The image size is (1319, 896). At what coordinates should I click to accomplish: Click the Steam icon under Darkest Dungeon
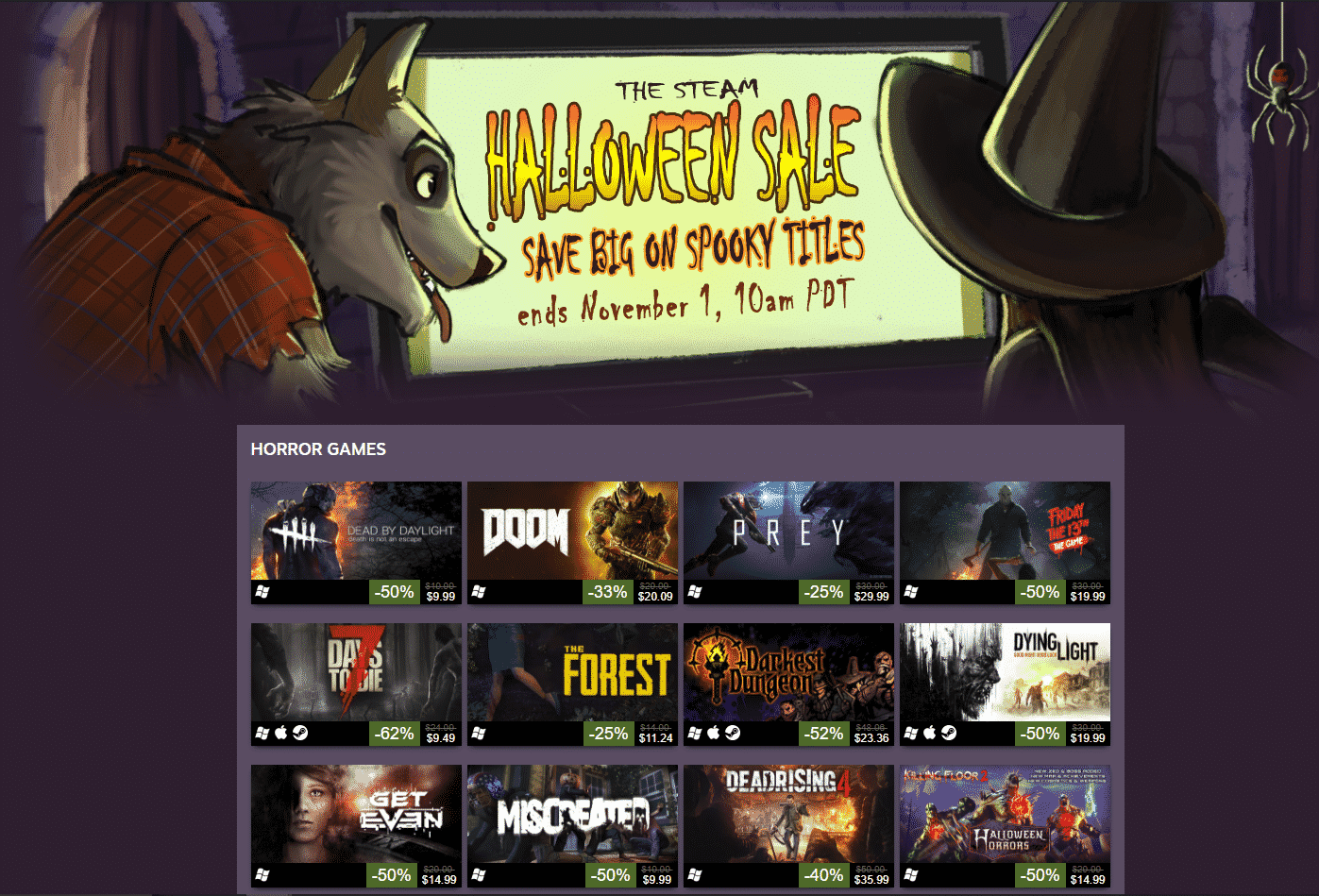tap(733, 733)
